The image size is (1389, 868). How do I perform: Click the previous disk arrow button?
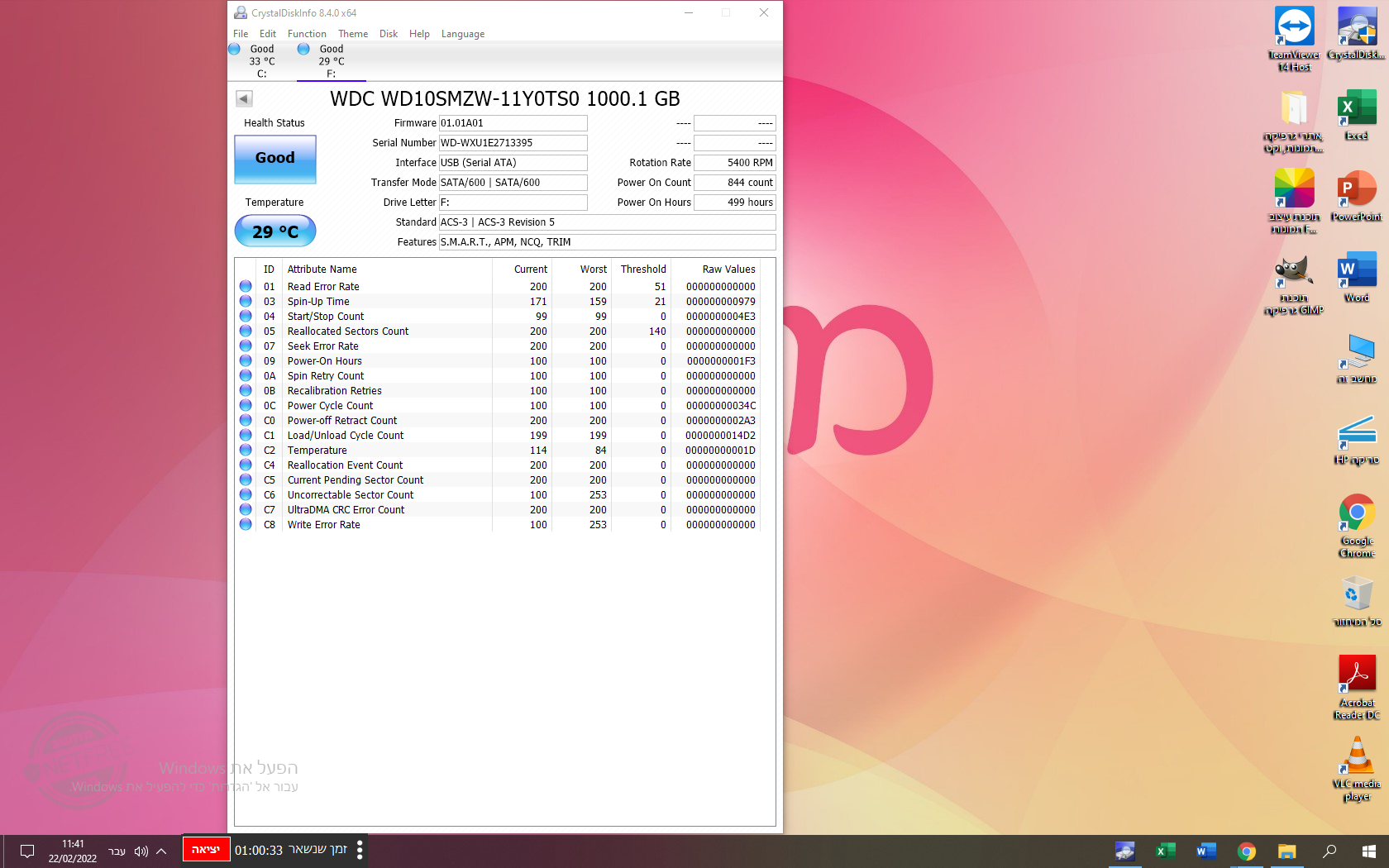click(x=244, y=98)
